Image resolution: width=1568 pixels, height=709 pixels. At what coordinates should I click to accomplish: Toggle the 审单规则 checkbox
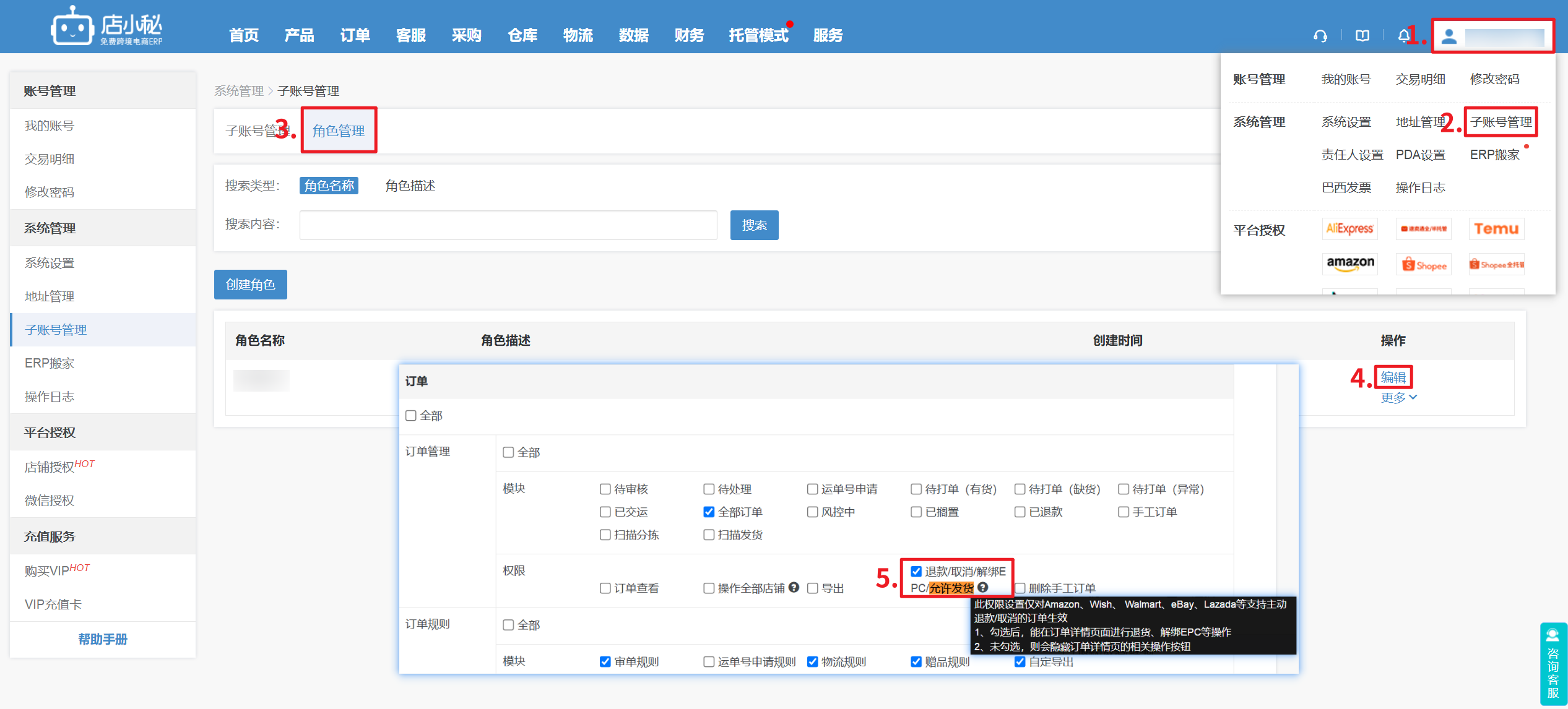(x=605, y=661)
